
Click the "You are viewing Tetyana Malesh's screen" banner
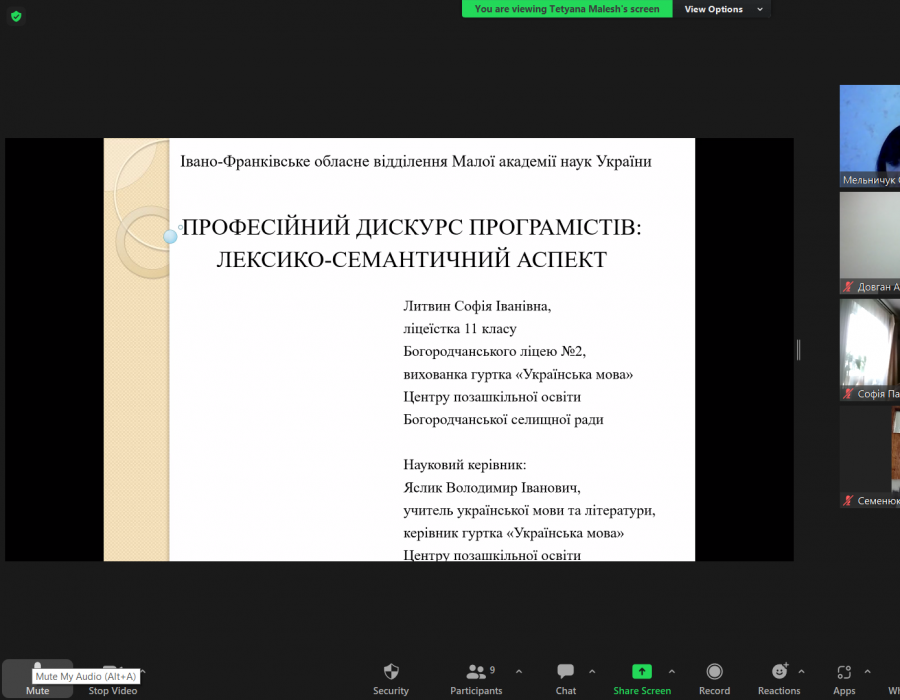coord(567,9)
